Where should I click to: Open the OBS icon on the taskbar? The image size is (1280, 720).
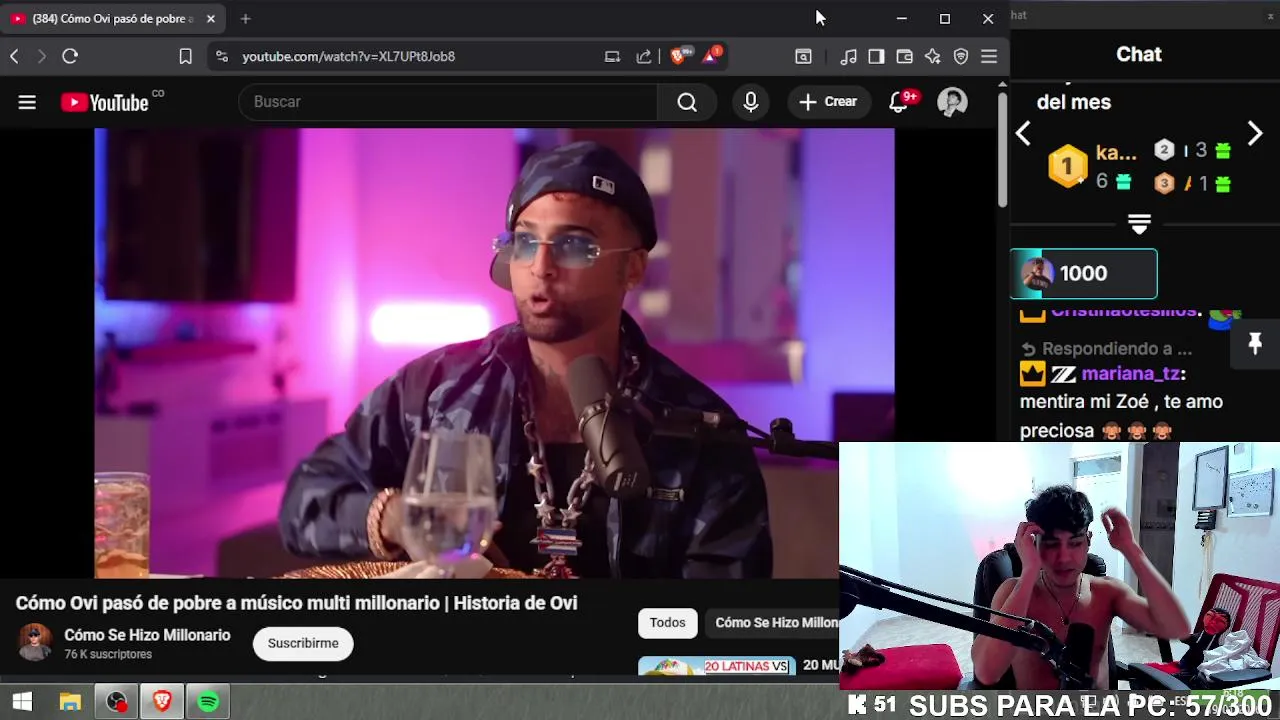tap(117, 702)
